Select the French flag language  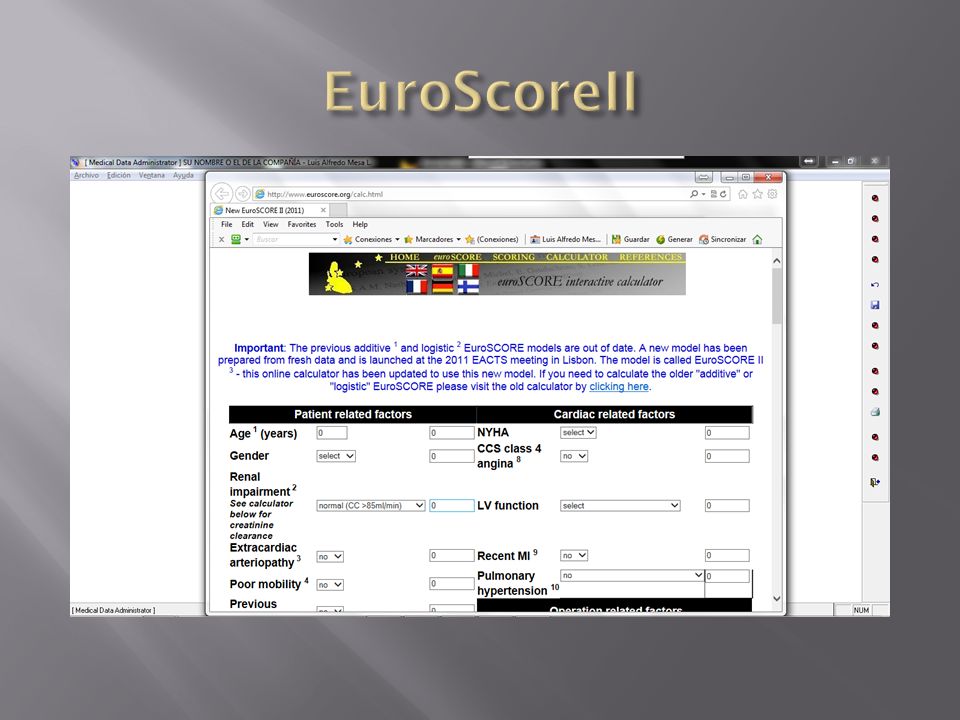click(x=416, y=287)
